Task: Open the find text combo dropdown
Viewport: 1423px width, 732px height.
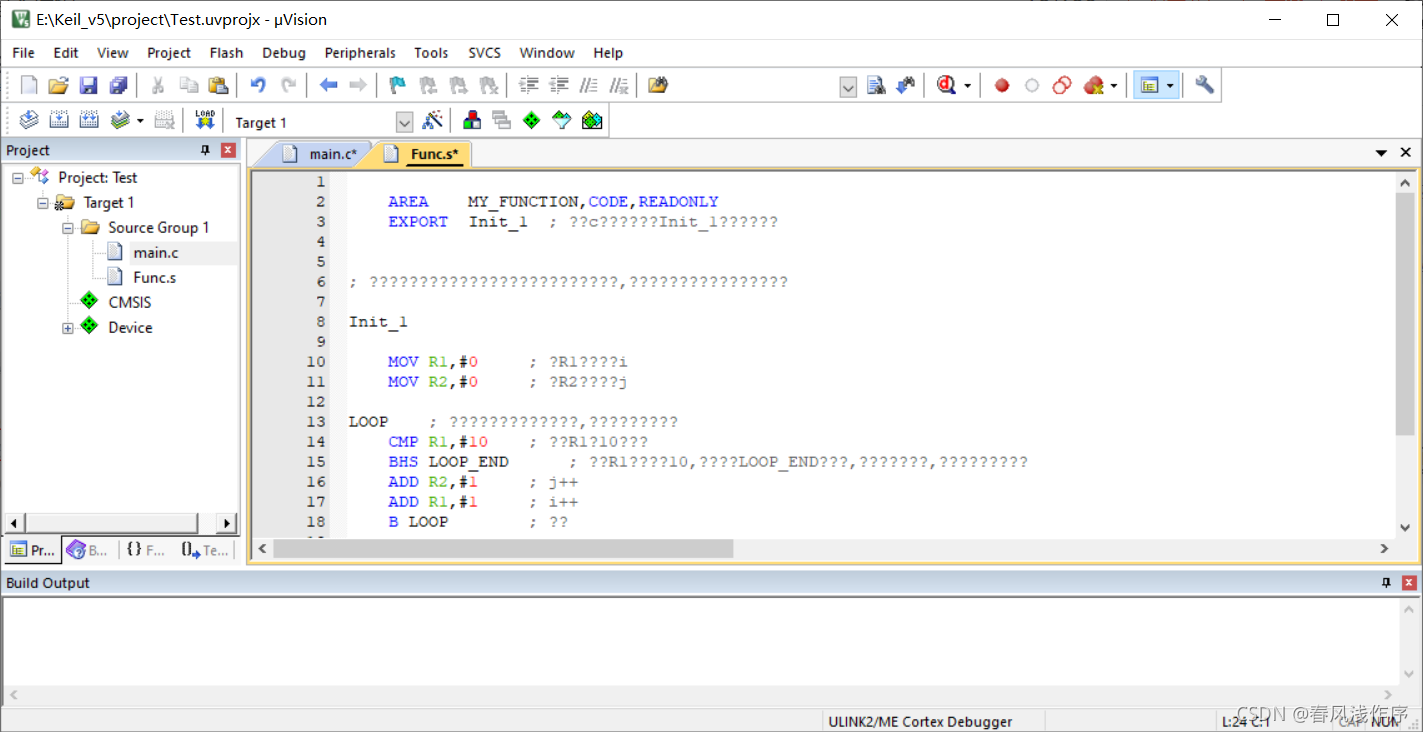Action: 848,87
